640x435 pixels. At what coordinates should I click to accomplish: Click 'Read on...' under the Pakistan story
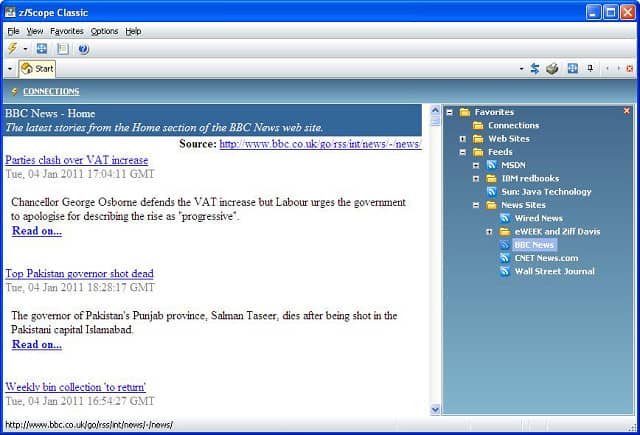click(37, 344)
